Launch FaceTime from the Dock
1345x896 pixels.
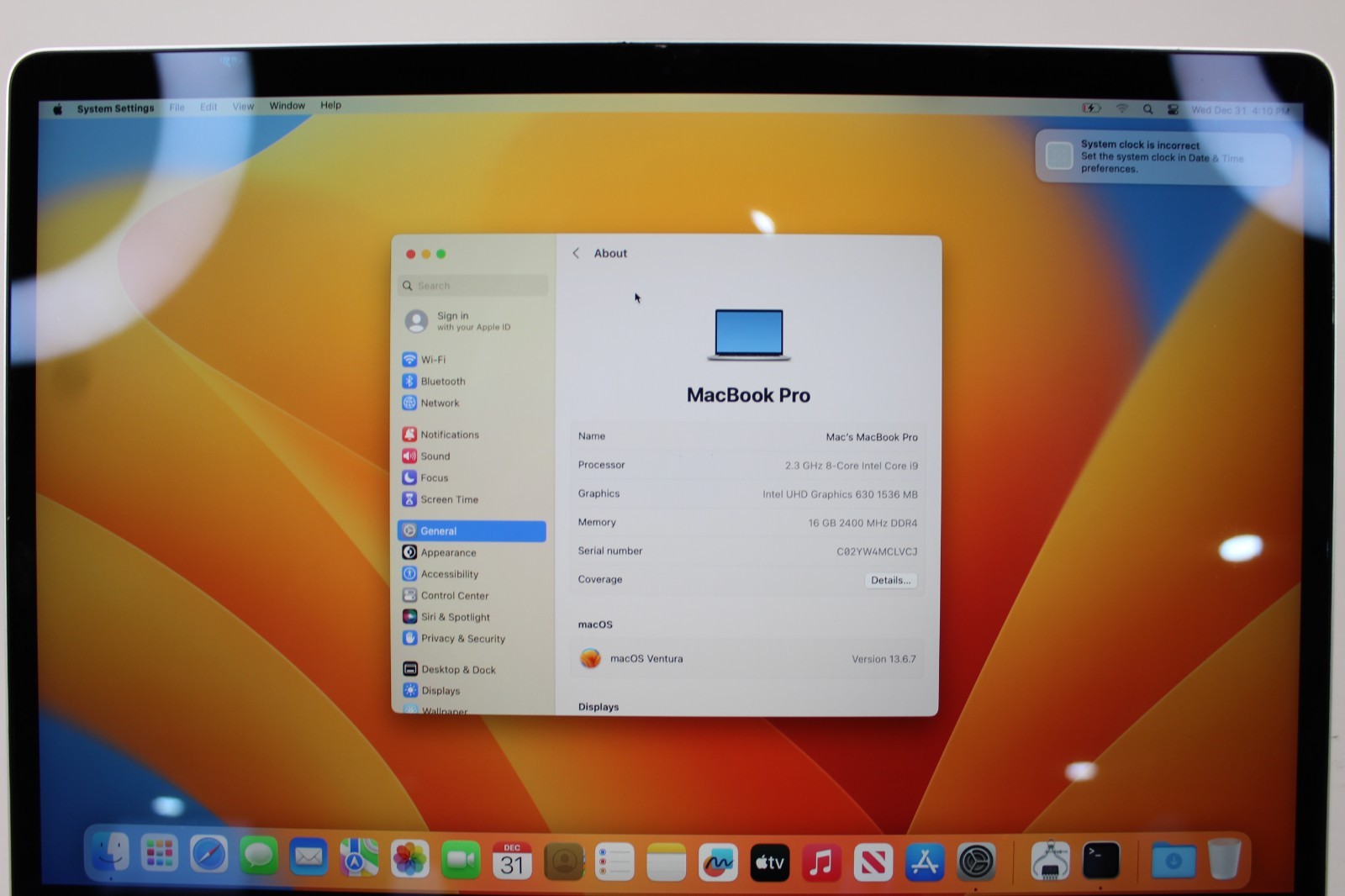tap(461, 860)
